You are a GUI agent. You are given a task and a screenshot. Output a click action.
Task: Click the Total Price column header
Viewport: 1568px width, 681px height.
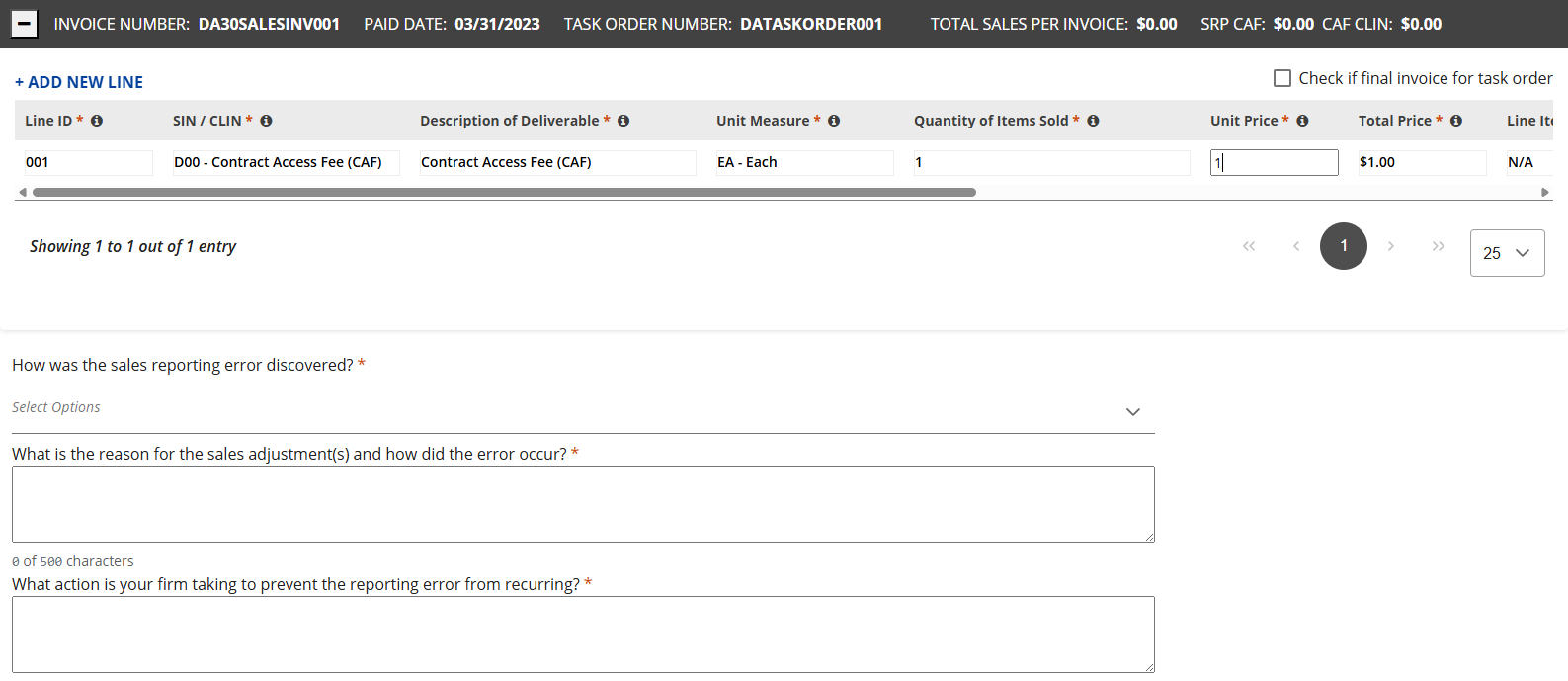pyautogui.click(x=1395, y=121)
